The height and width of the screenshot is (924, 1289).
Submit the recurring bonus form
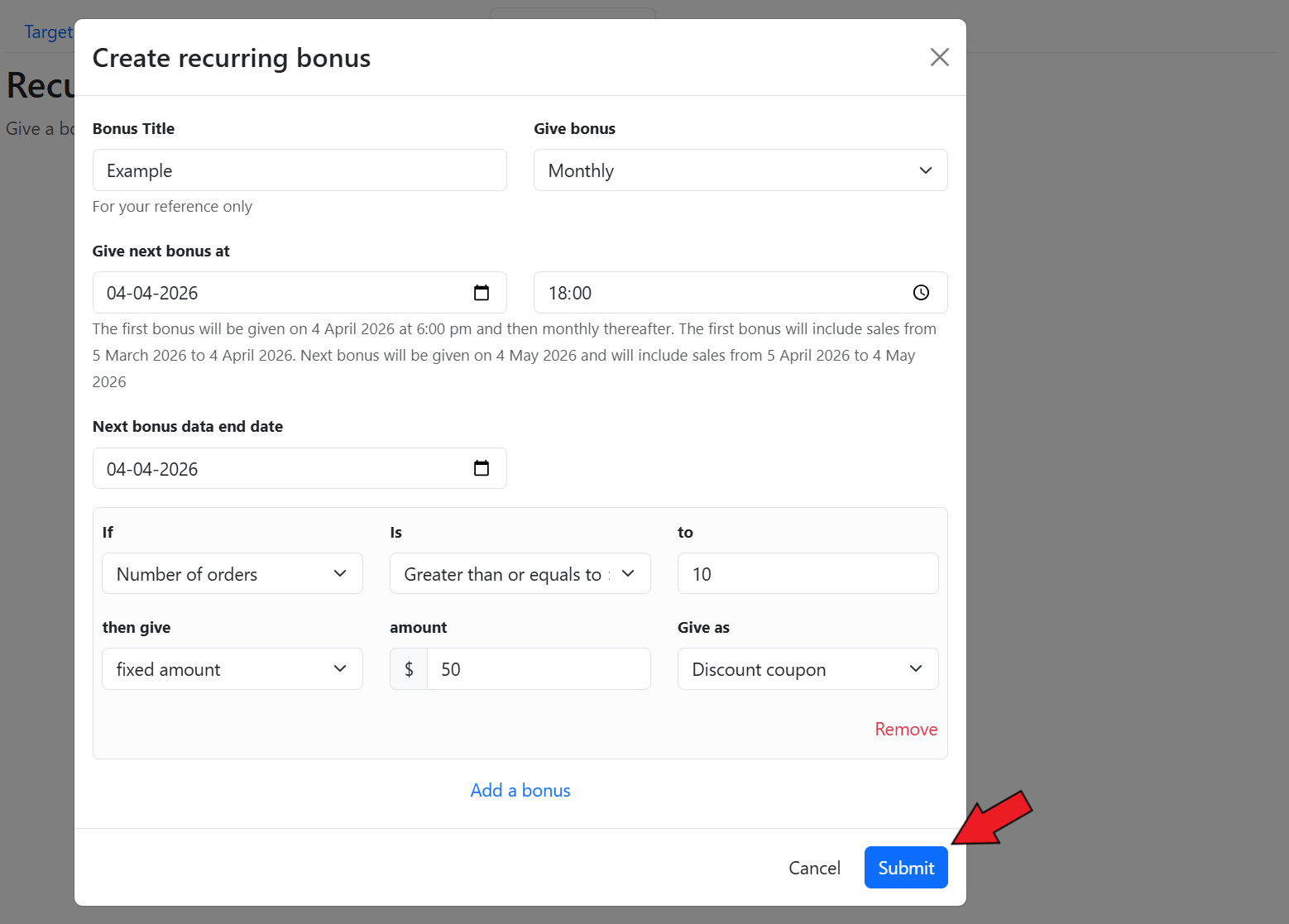pyautogui.click(x=906, y=868)
